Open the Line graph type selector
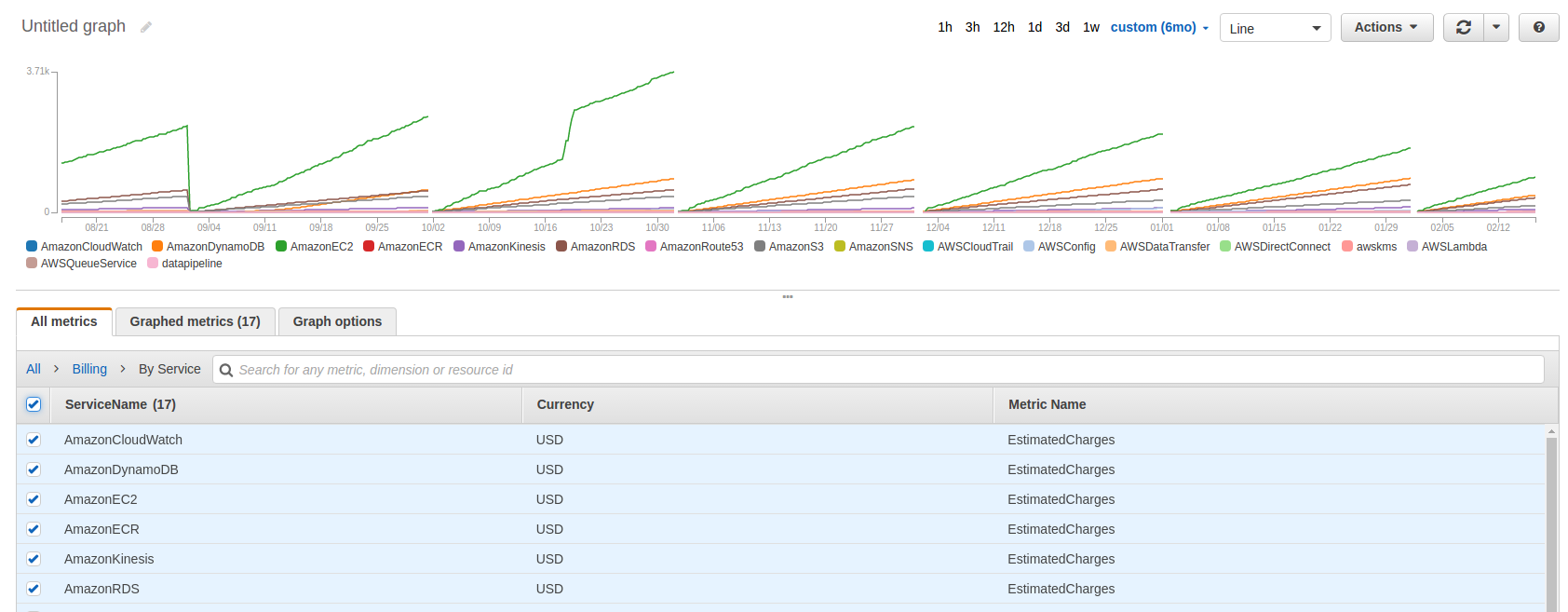Viewport: 1568px width, 612px height. [x=1275, y=28]
